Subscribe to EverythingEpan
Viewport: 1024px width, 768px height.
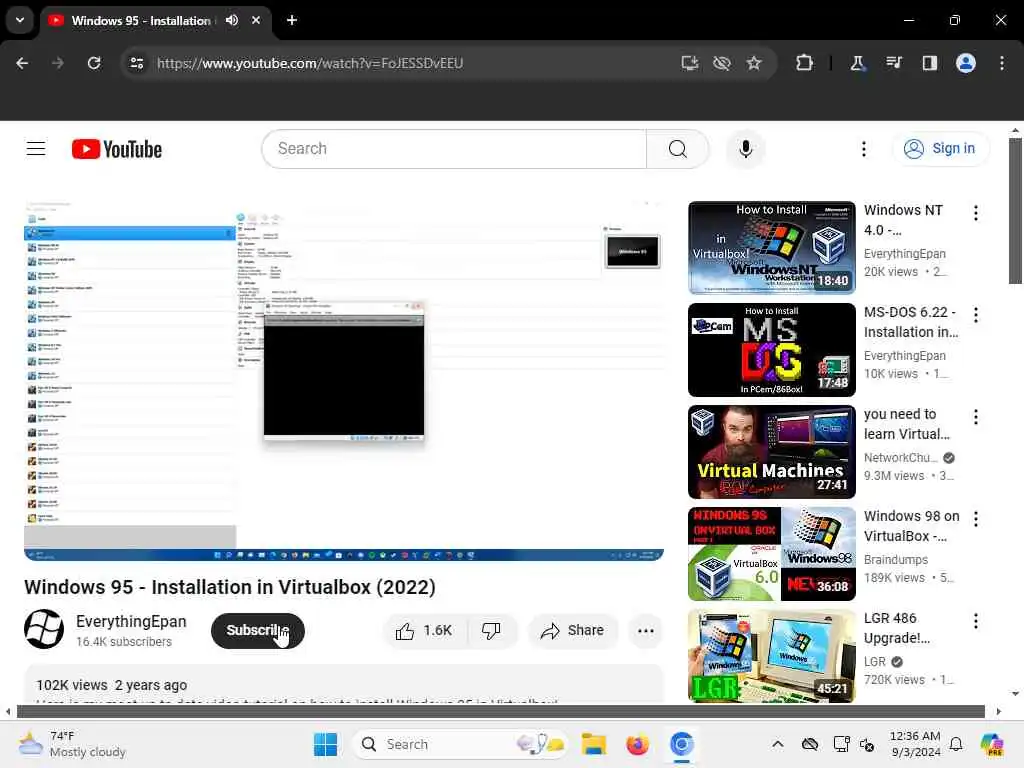[x=258, y=631]
